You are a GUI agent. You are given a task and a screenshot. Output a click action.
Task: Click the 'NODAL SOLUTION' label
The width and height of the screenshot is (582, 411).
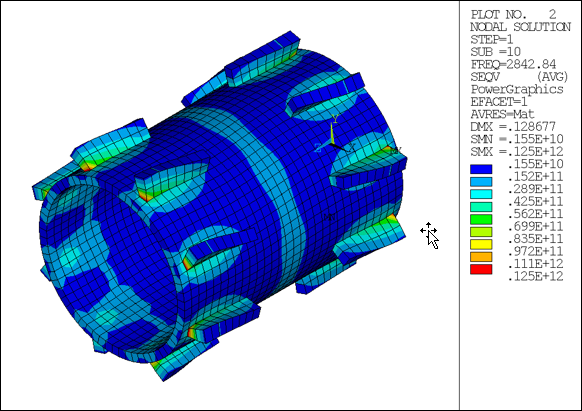coord(520,27)
